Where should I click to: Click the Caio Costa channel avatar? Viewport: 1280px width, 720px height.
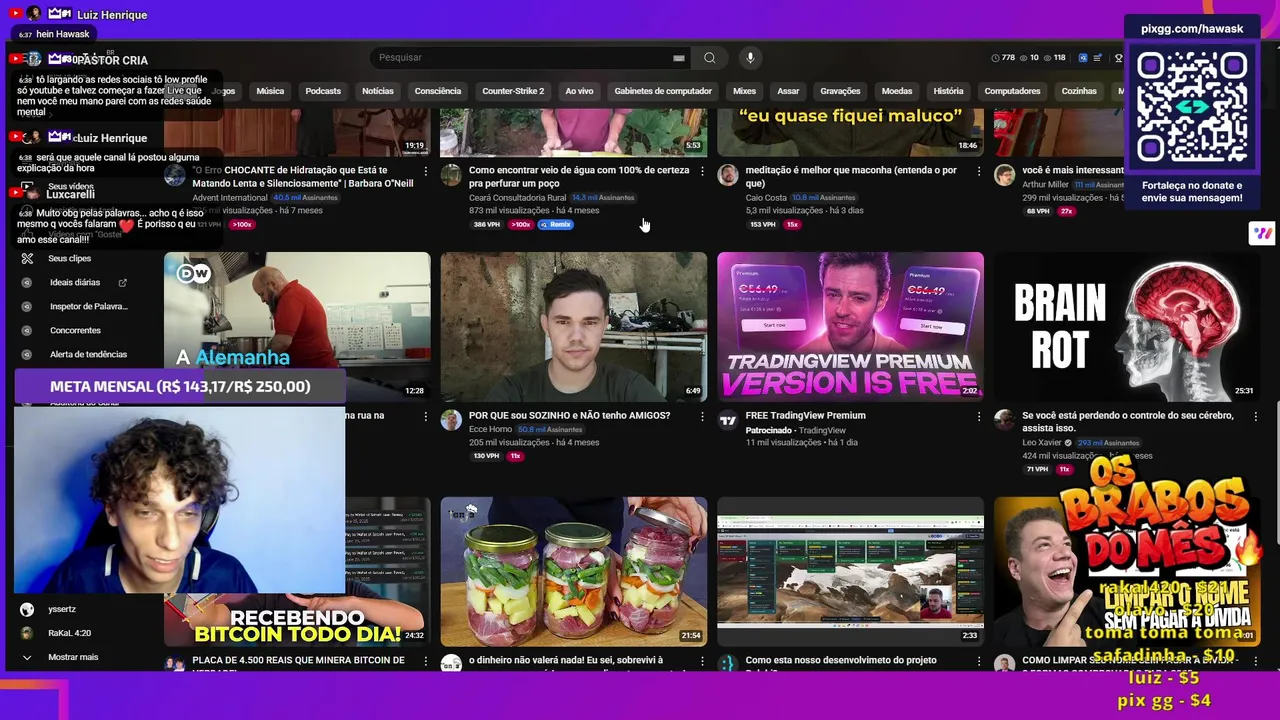[728, 175]
